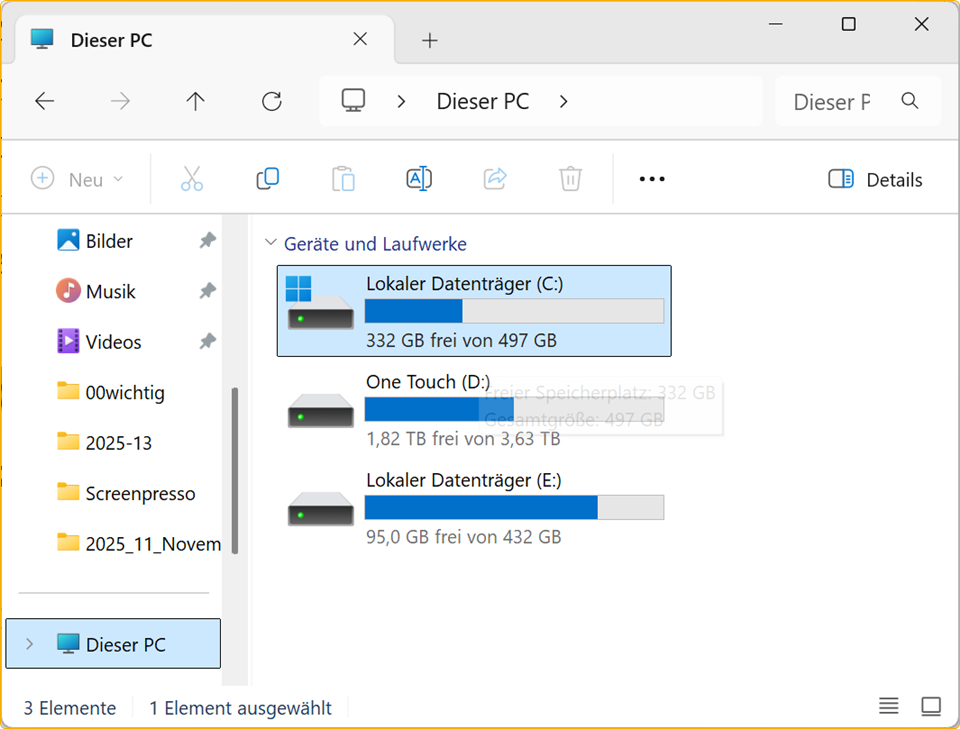
Task: Open the Screenpresso folder in sidebar
Action: tap(140, 493)
